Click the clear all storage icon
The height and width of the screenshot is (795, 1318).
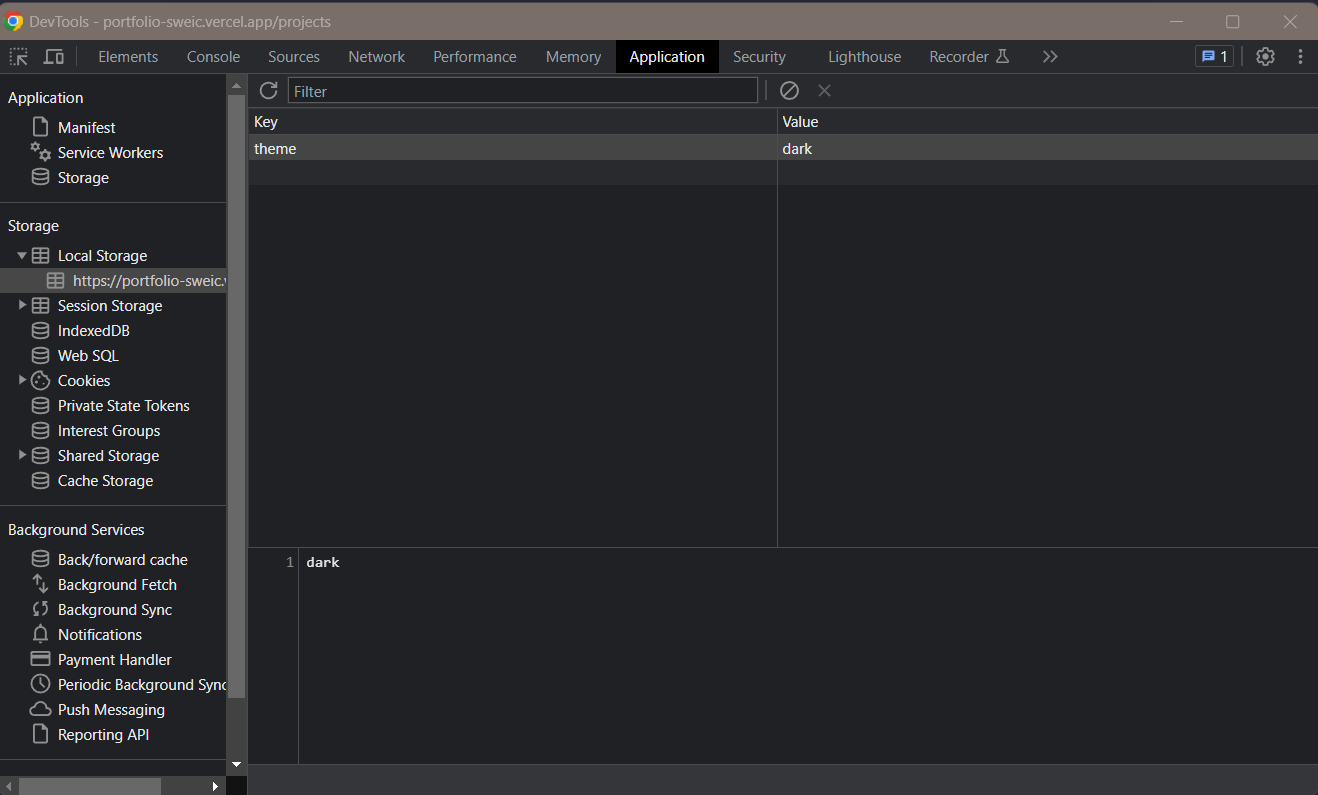coord(789,91)
